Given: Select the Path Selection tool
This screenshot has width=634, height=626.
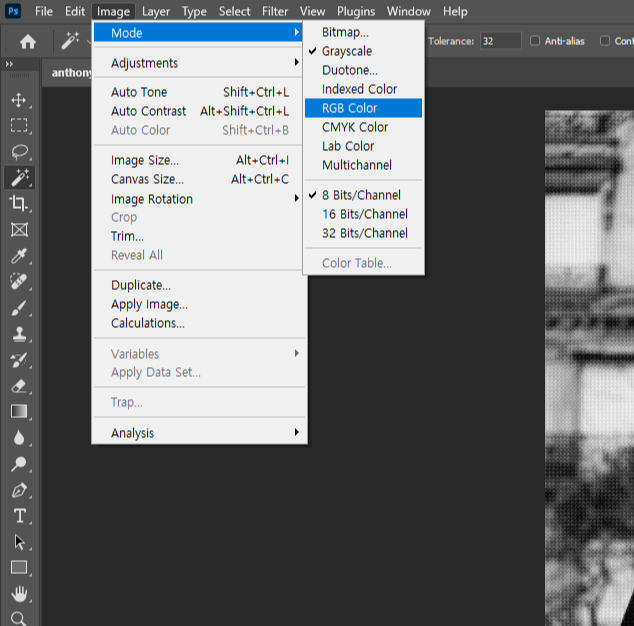Looking at the screenshot, I should (19, 542).
